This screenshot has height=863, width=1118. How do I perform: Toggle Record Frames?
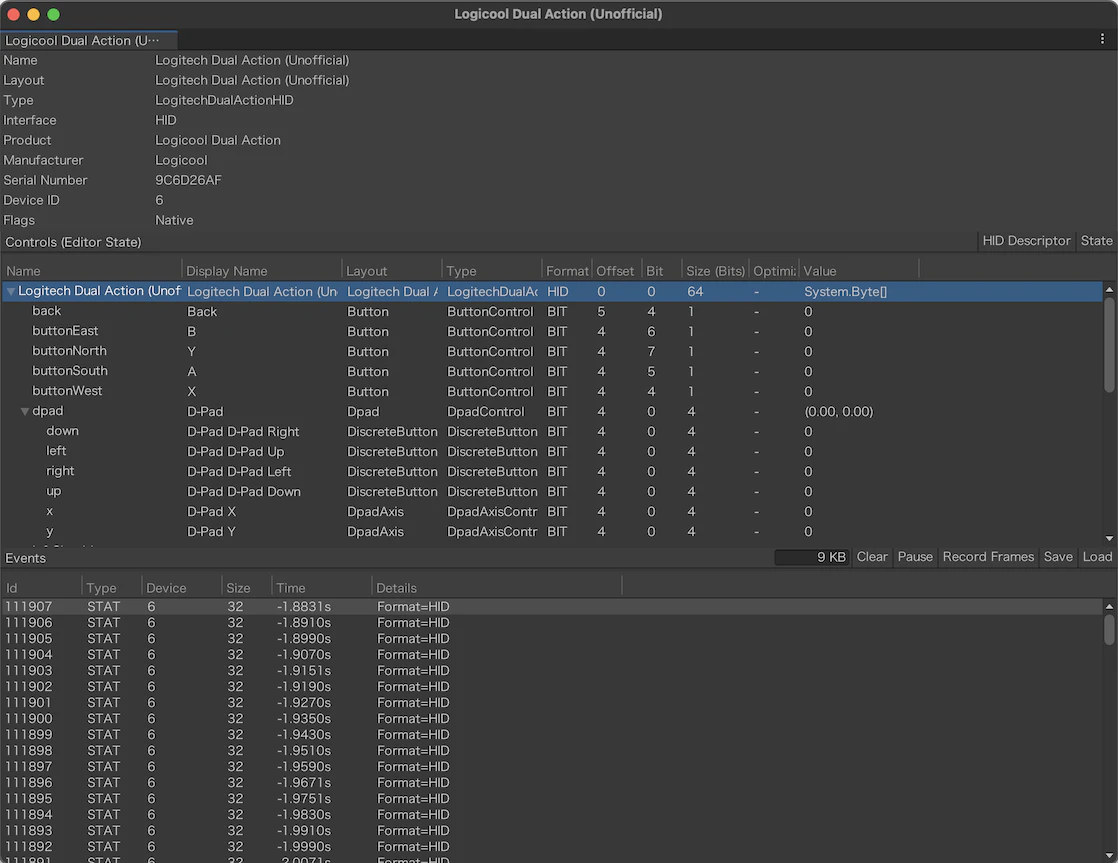tap(988, 557)
